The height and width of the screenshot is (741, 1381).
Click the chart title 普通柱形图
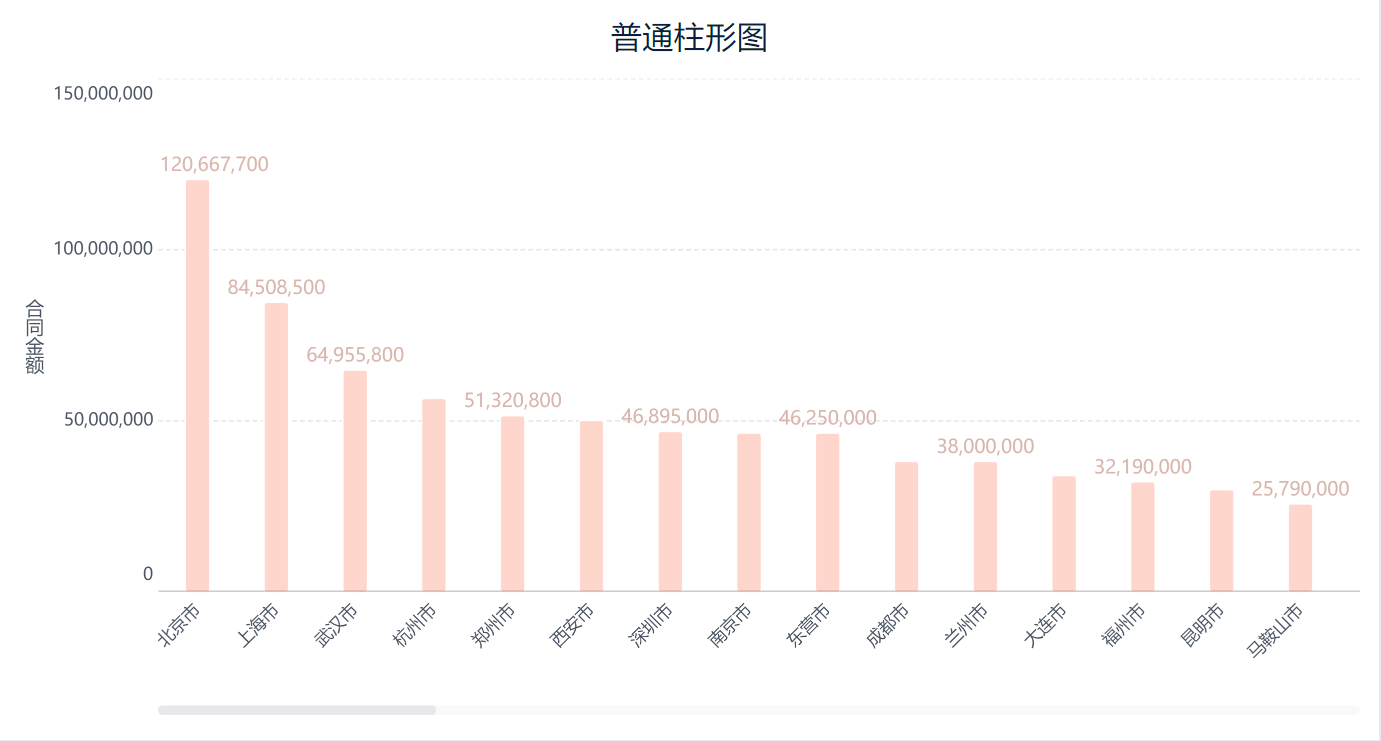pos(689,38)
